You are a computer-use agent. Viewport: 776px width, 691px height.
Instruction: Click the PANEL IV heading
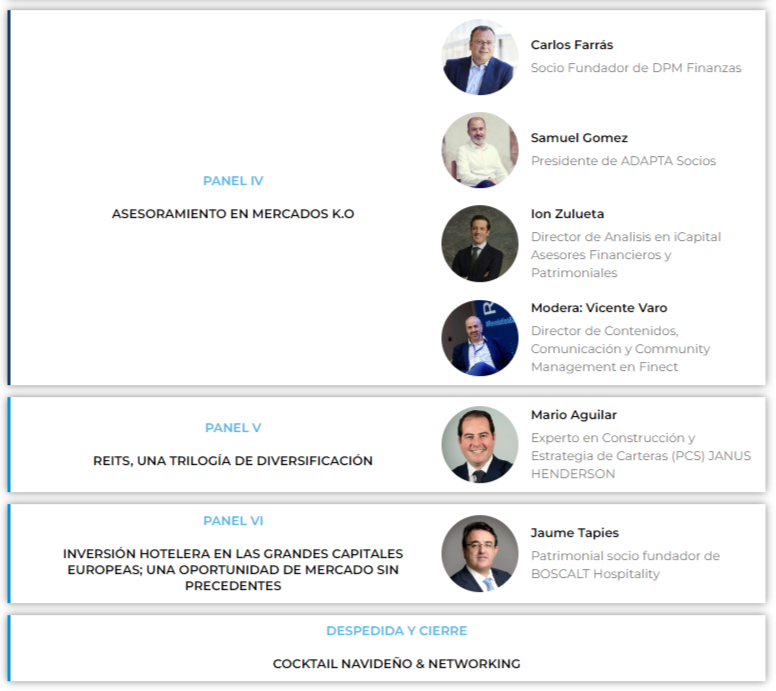pos(233,181)
